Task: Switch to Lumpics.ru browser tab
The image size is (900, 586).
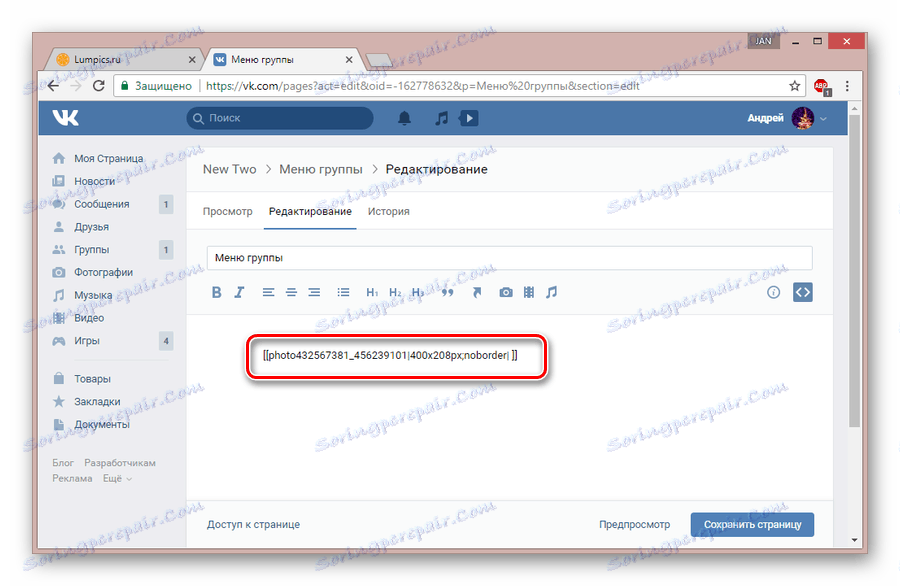Action: 123,59
